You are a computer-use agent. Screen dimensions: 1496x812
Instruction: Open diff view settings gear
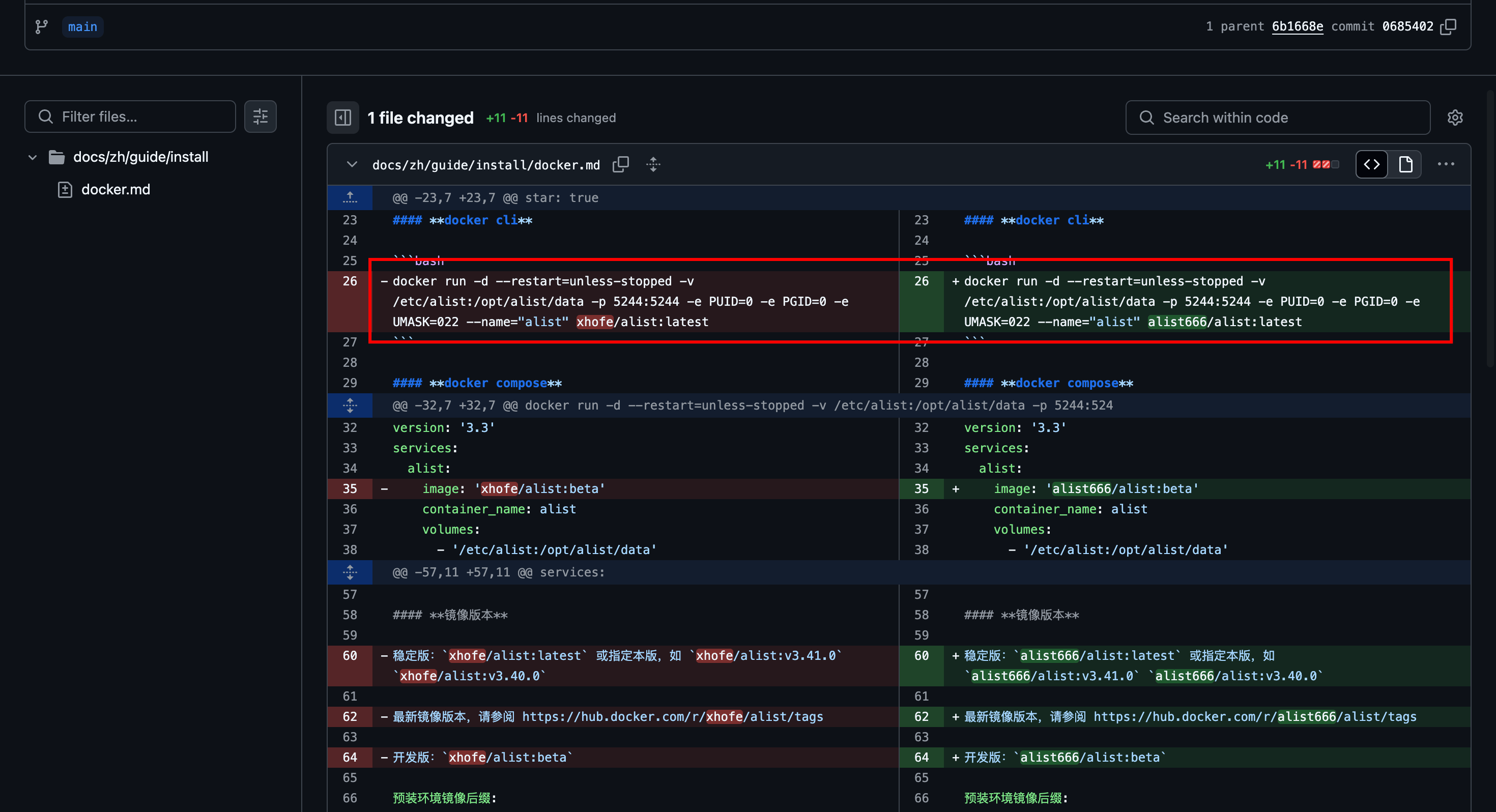point(1455,118)
